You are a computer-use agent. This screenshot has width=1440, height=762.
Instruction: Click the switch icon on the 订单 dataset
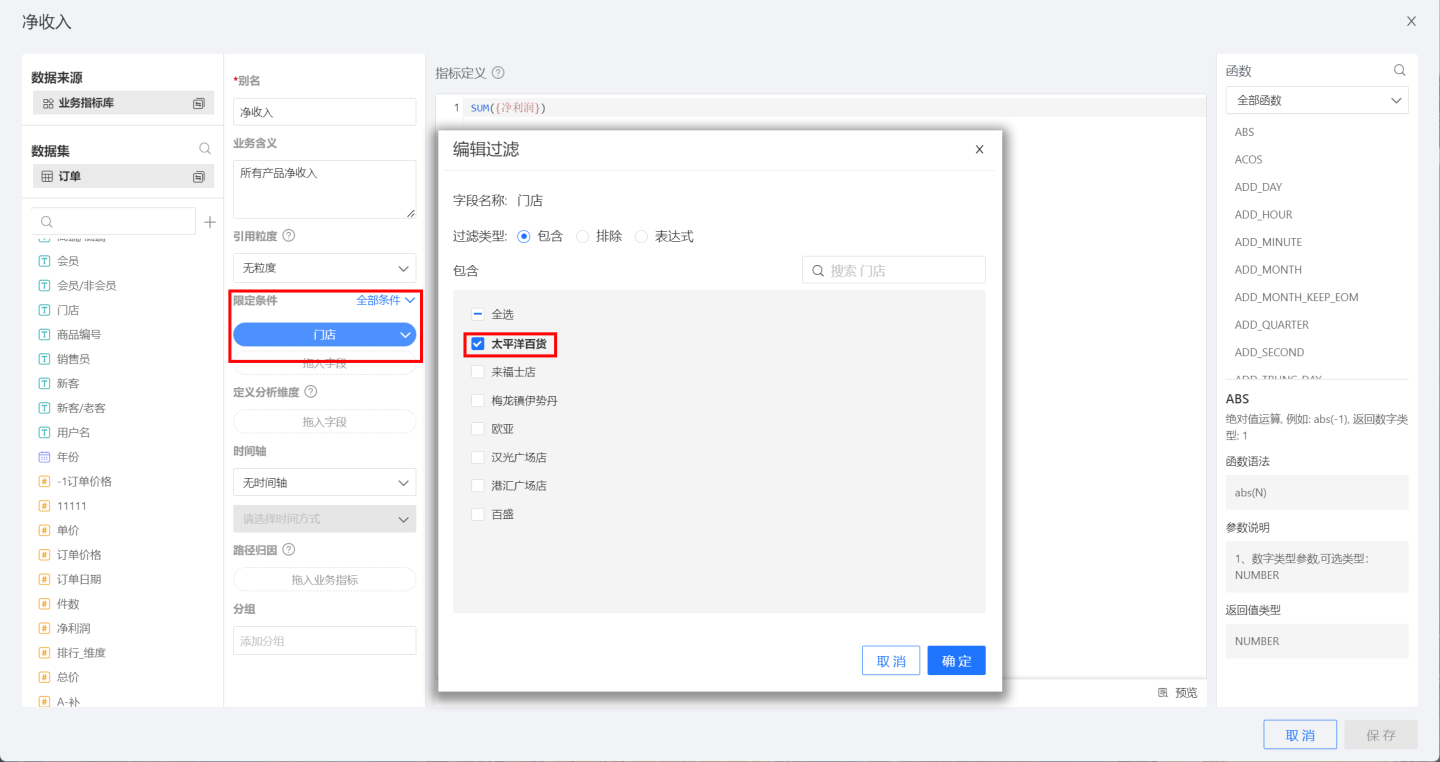[199, 177]
